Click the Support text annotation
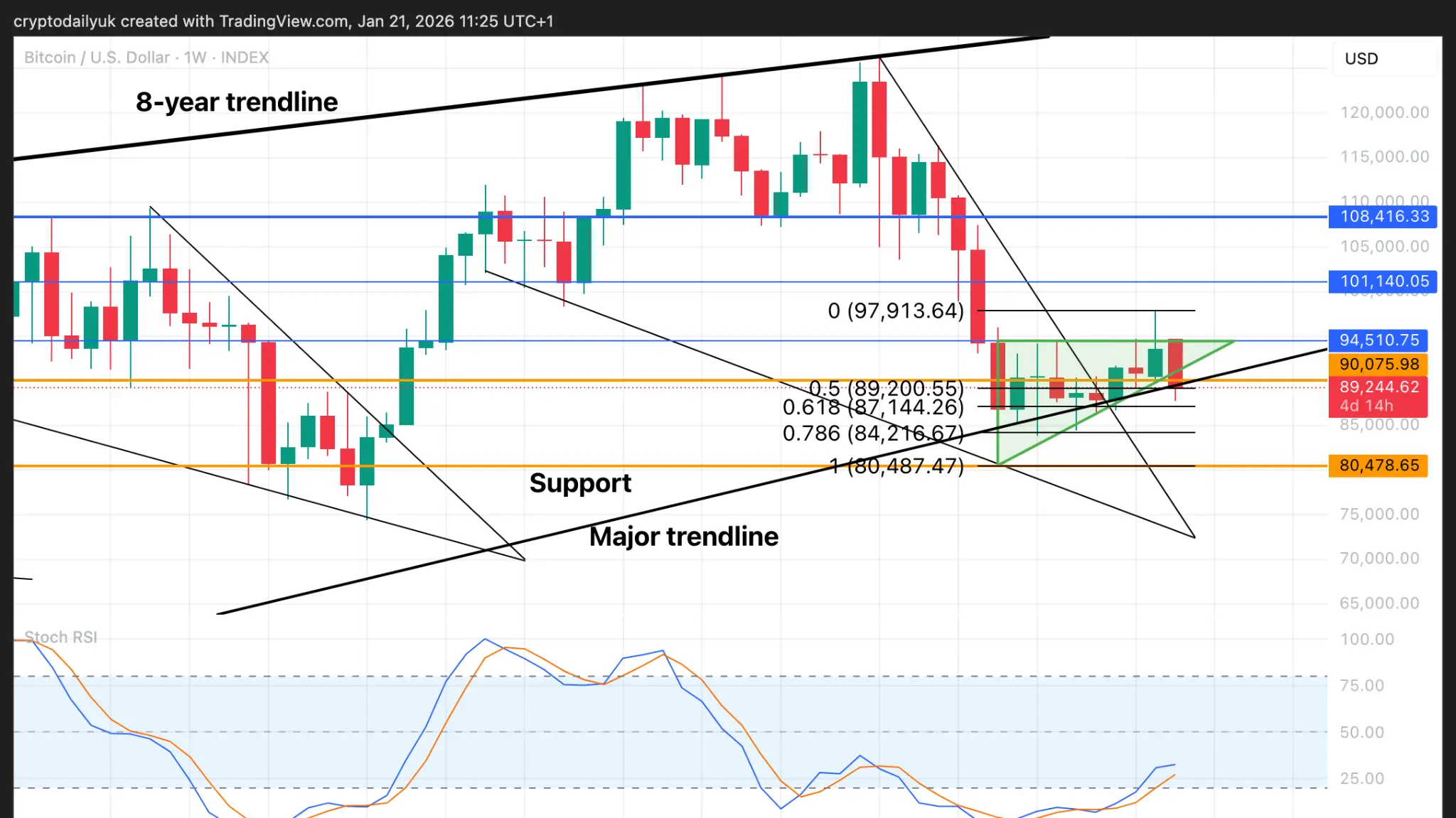 coord(580,483)
